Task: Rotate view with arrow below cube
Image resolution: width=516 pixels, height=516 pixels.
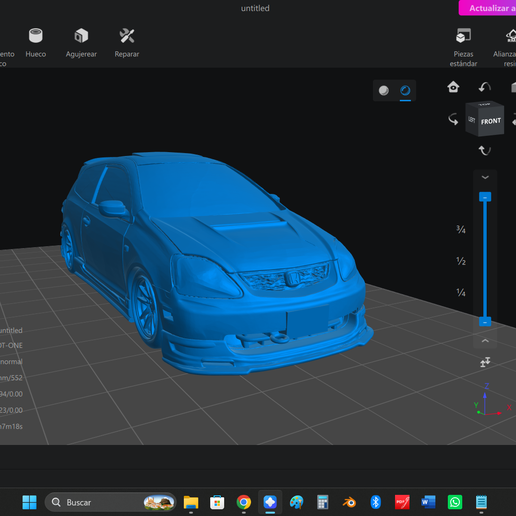Action: 485,150
